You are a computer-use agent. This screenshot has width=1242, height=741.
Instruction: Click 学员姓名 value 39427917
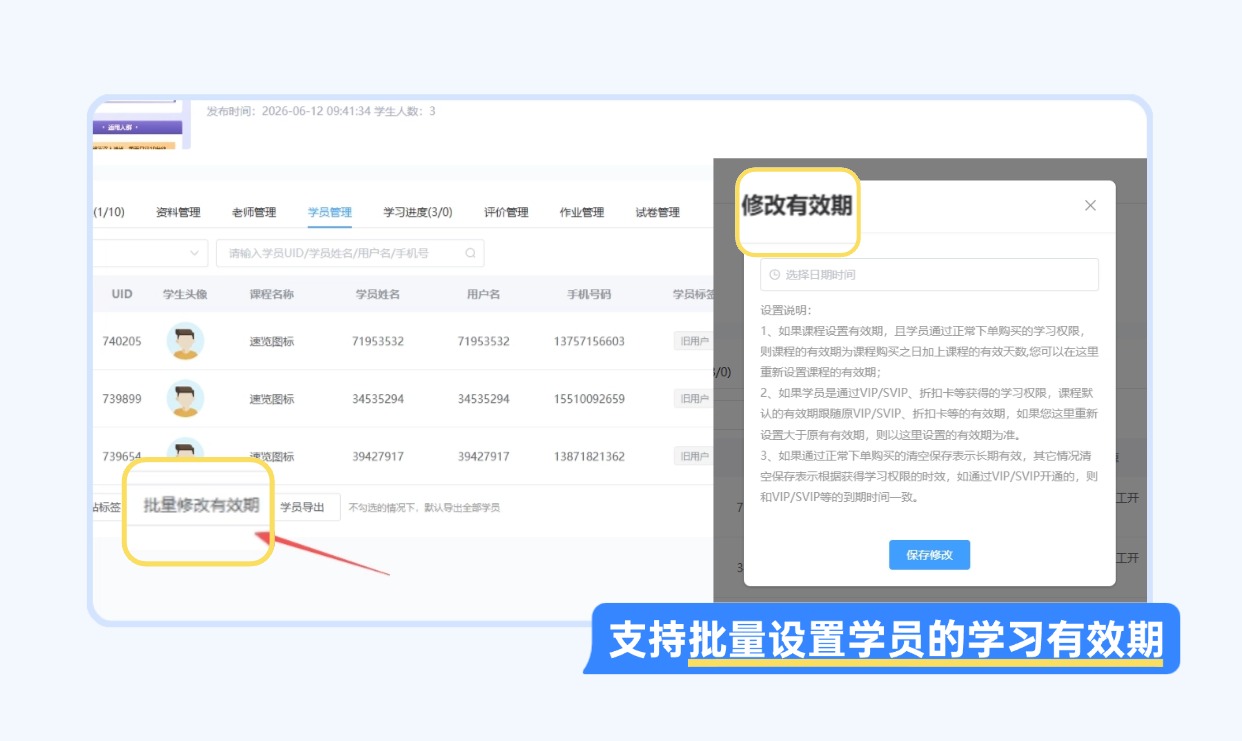(378, 457)
